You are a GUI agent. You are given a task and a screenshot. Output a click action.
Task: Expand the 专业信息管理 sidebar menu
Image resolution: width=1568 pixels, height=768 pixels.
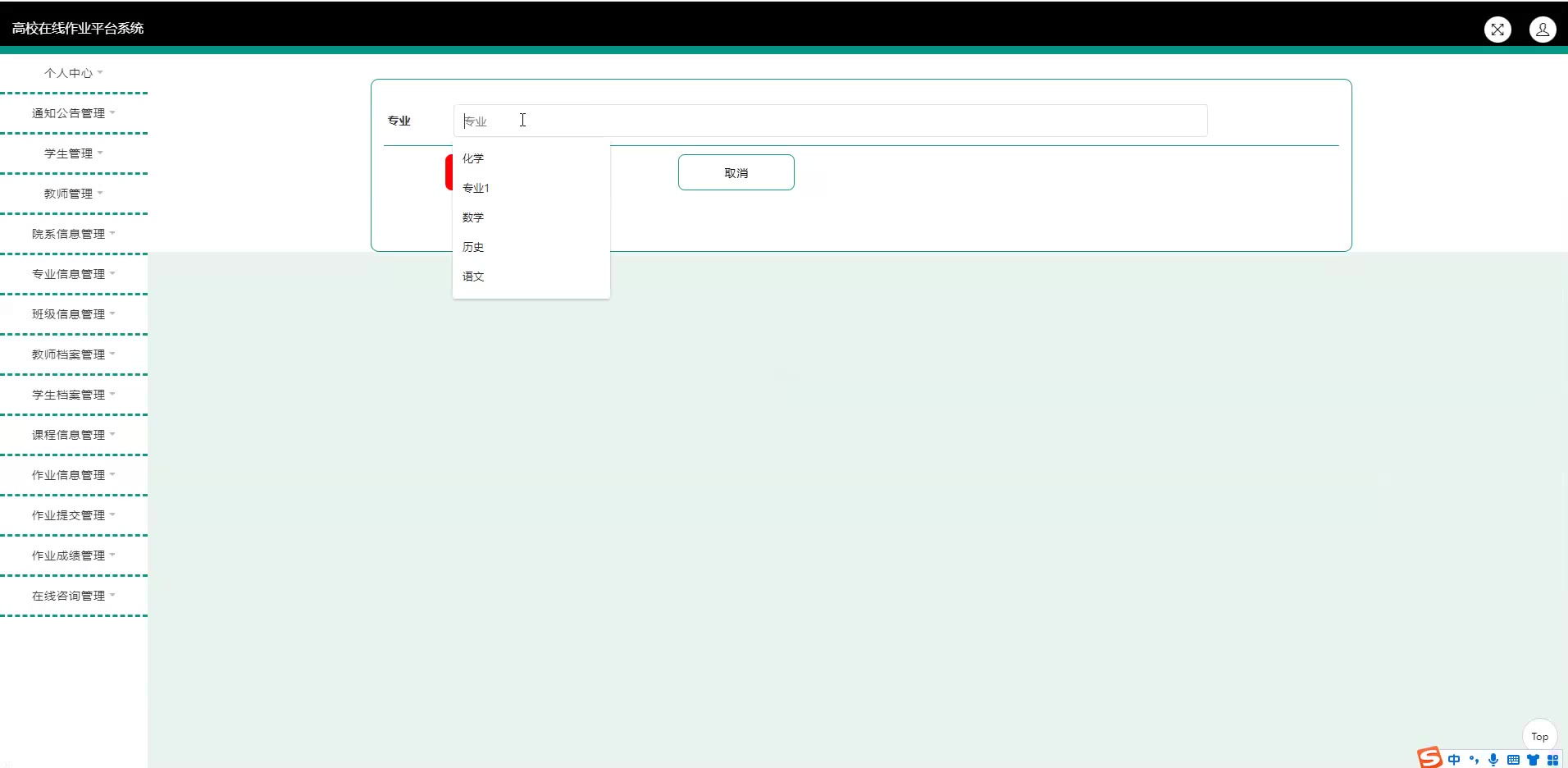74,274
